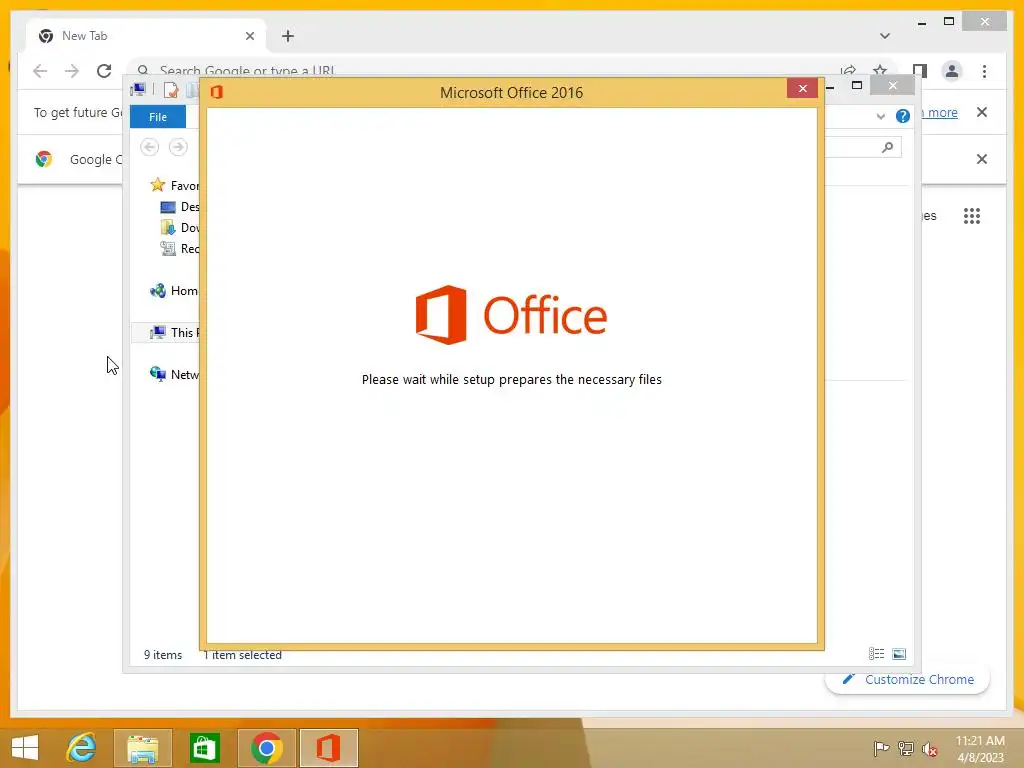Screen dimensions: 1024x768
Task: Open the File tab in File Explorer
Action: tap(158, 117)
